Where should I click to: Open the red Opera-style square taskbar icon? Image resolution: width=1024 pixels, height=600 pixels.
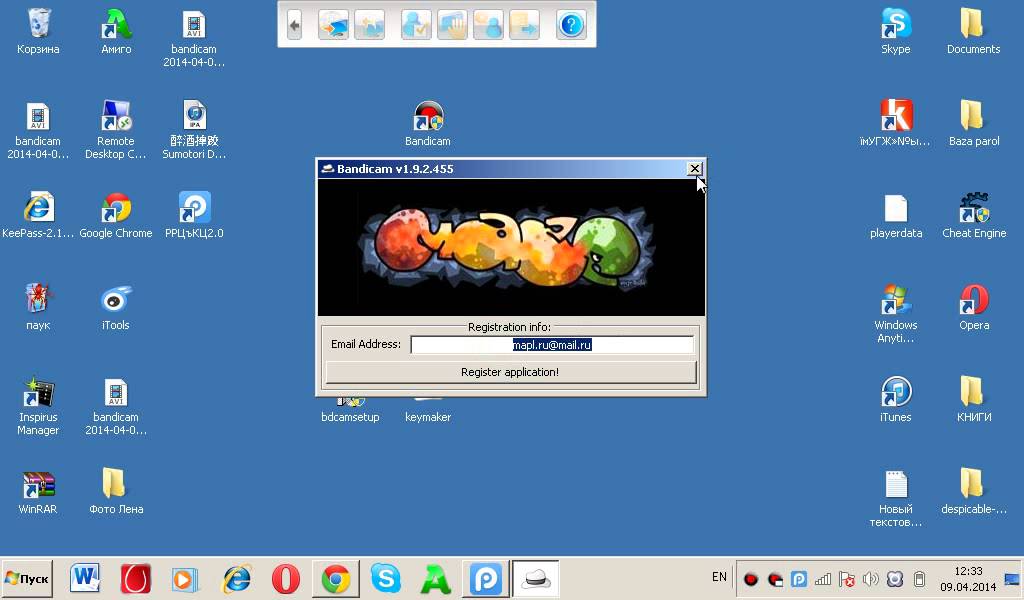(136, 578)
